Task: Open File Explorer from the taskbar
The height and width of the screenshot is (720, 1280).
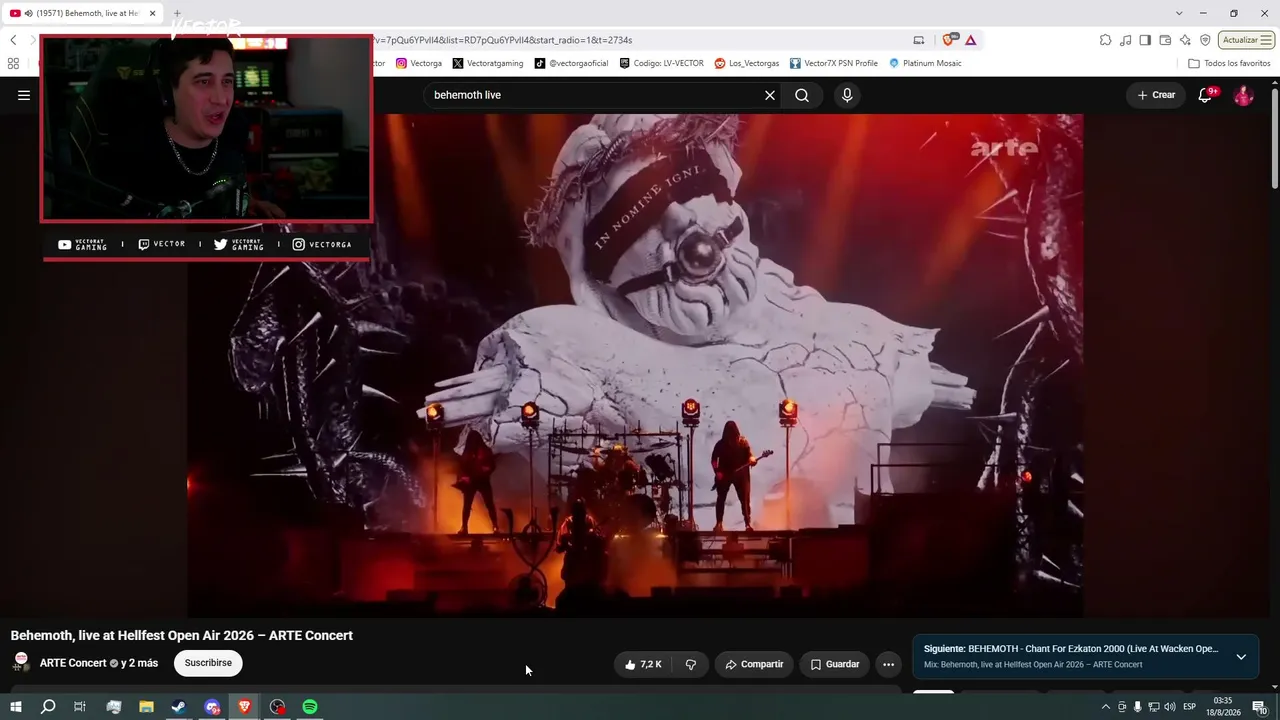Action: (146, 707)
